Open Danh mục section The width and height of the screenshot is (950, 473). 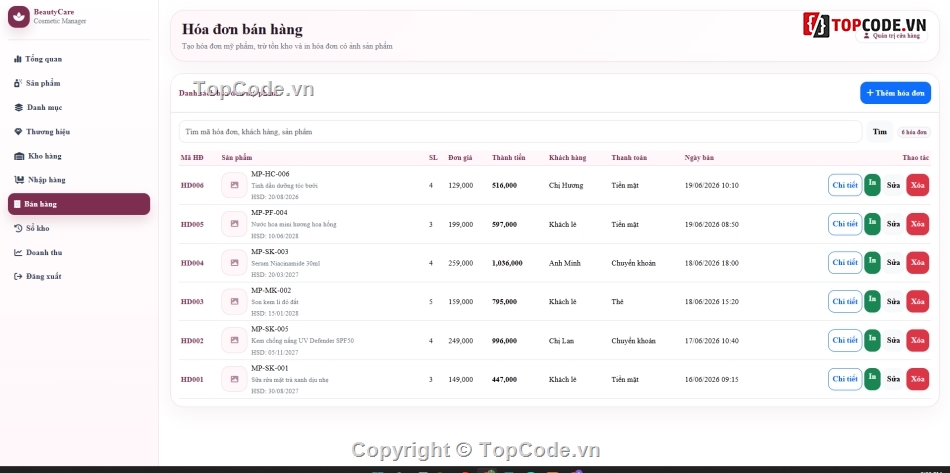click(79, 108)
